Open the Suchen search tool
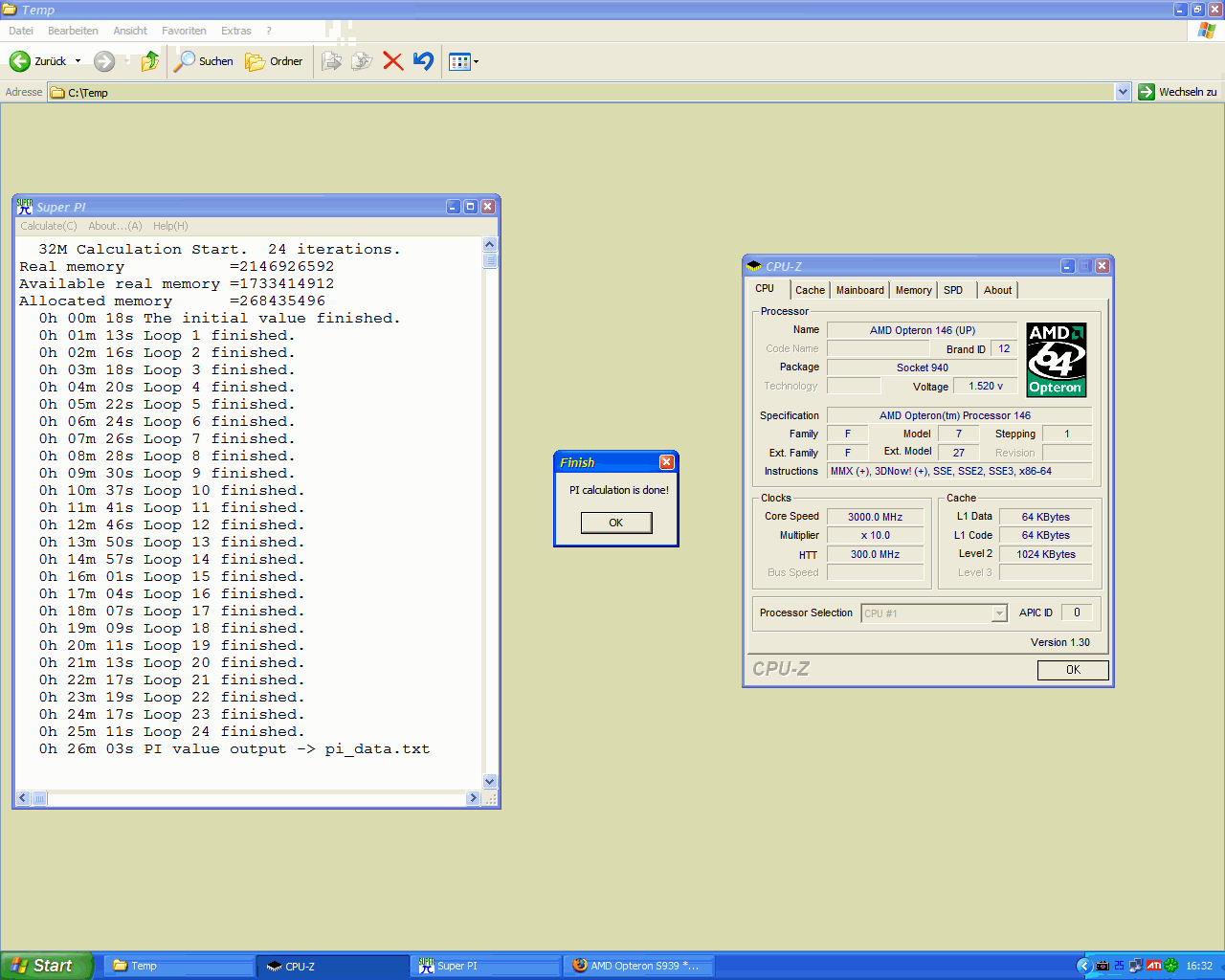Screen dimensions: 1225x980 [205, 61]
